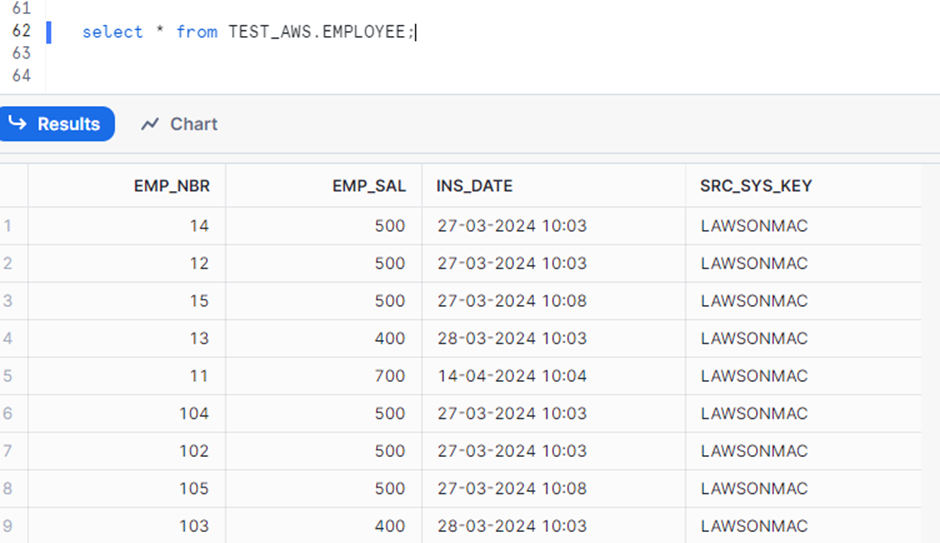Switch to the Results tab
Screen dimensions: 940x543
(x=56, y=124)
